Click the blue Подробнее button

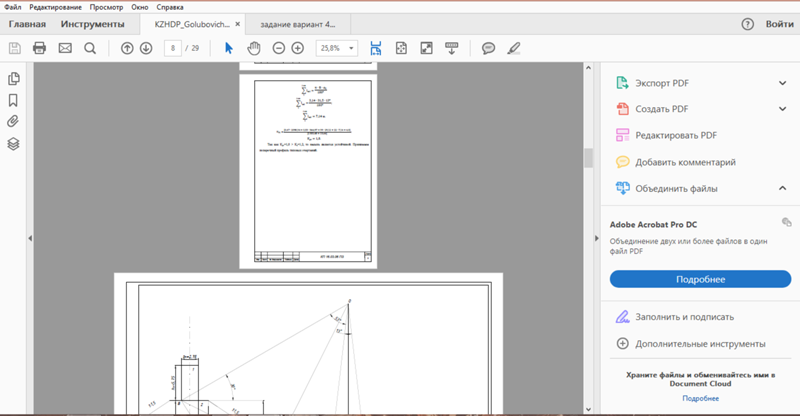tap(700, 279)
